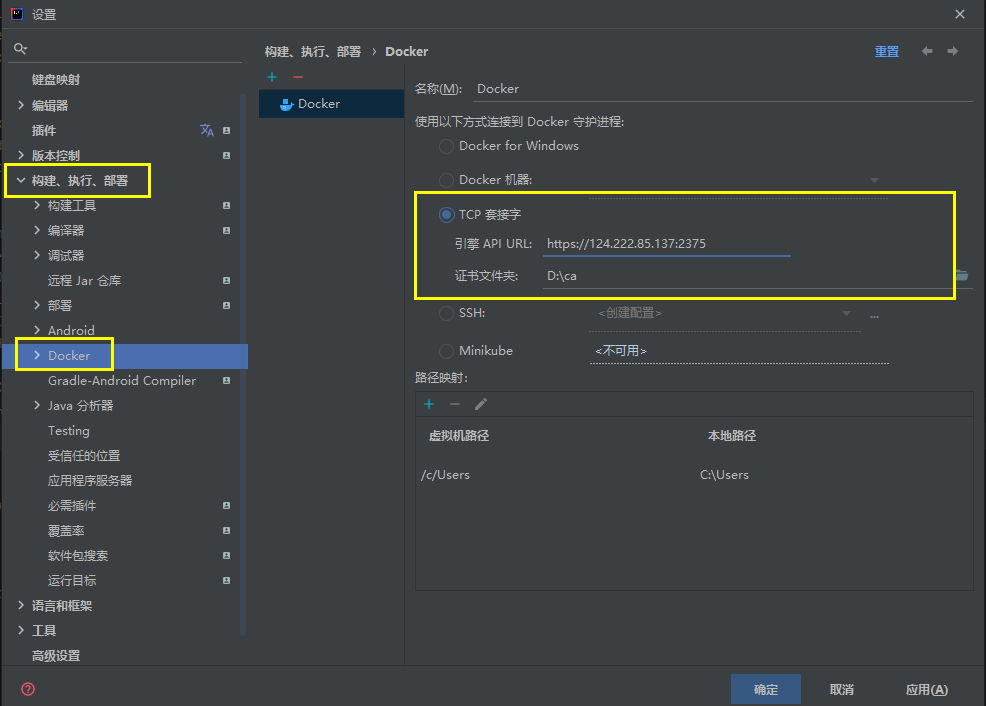The height and width of the screenshot is (706, 986).
Task: Click 引擎 API URL input field
Action: [x=667, y=244]
